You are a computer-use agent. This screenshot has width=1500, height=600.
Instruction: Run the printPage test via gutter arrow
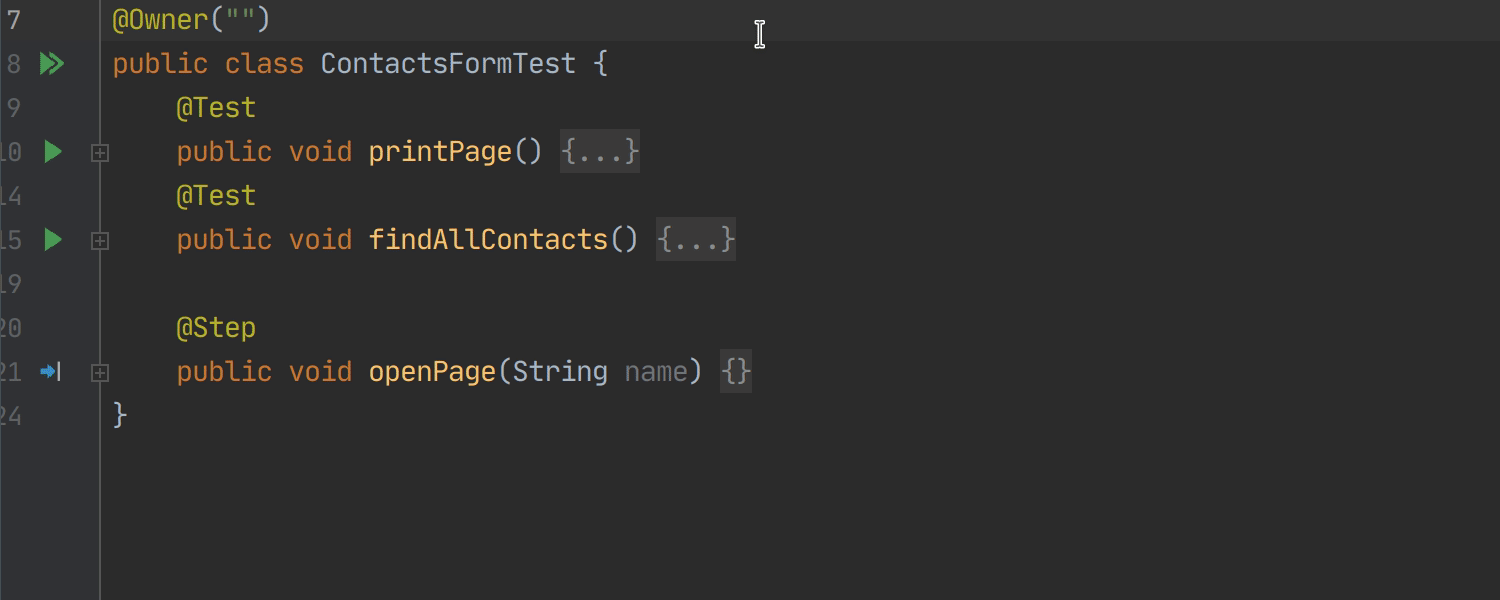pyautogui.click(x=53, y=152)
